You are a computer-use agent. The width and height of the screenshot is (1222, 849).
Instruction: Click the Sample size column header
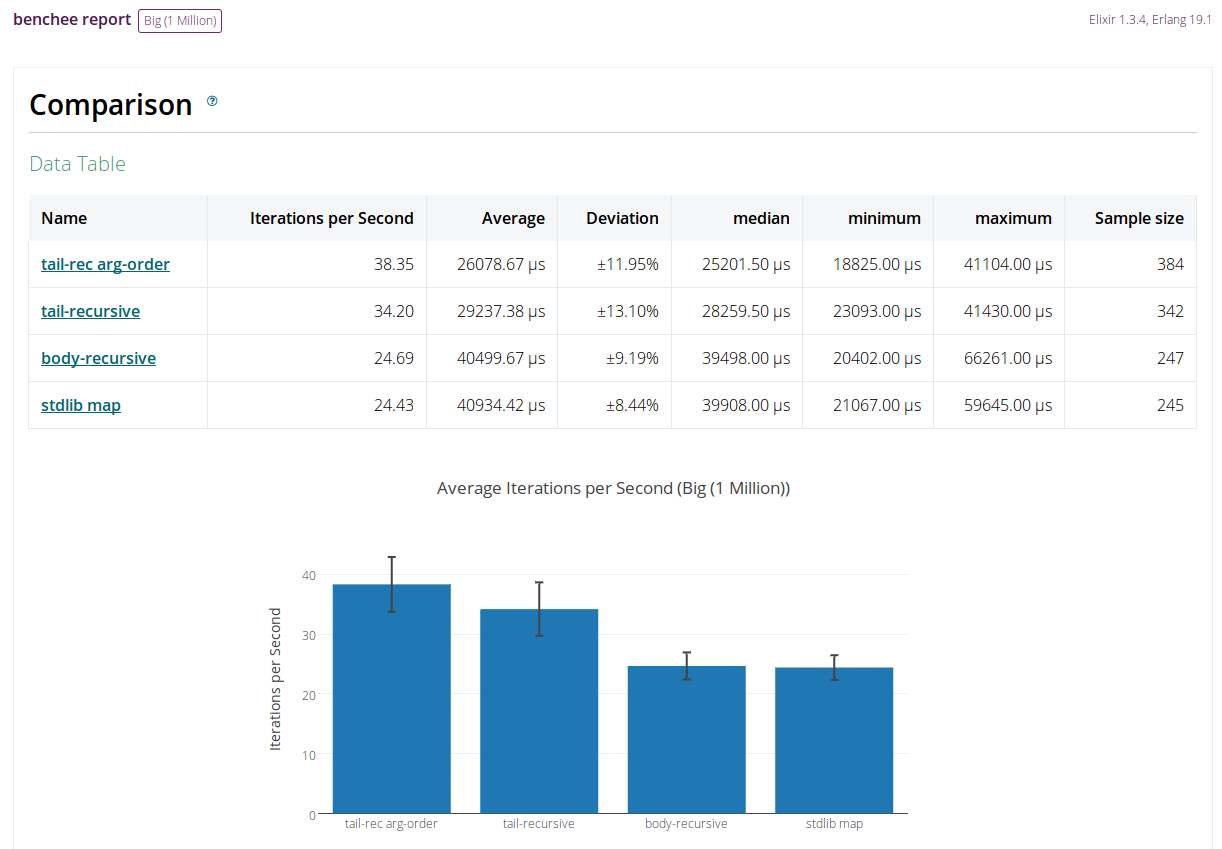1138,218
